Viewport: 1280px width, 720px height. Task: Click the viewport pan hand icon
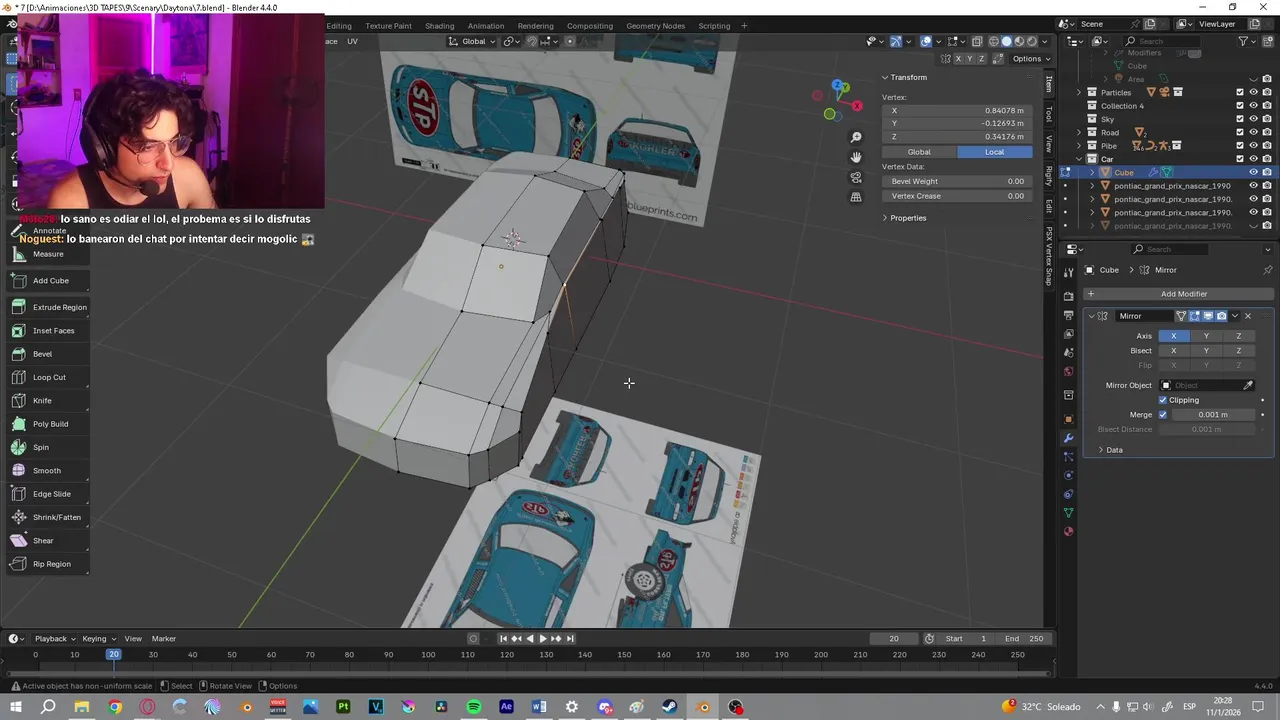(x=856, y=157)
